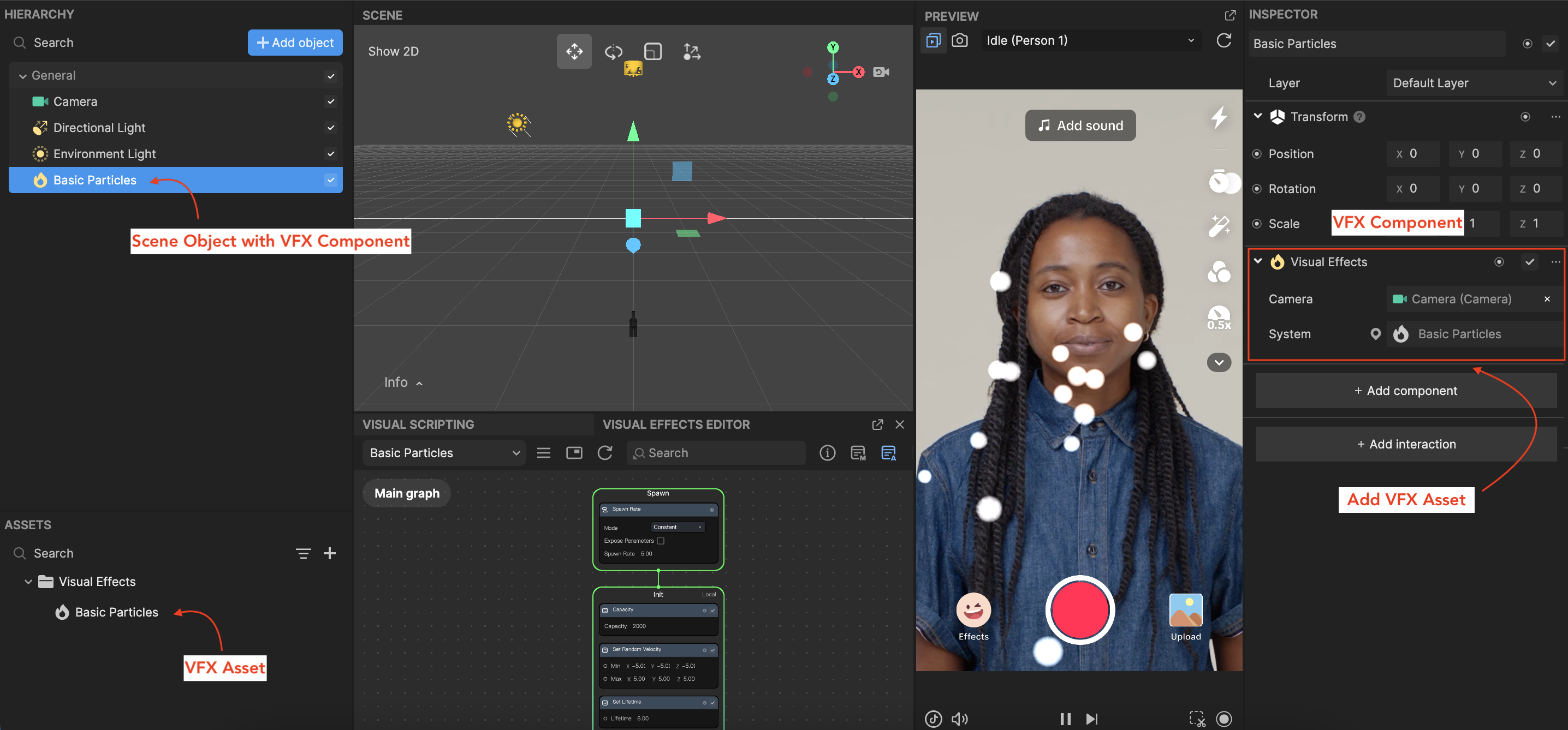This screenshot has height=730, width=1568.
Task: Adjust the 0.5x playback speed control
Action: pyautogui.click(x=1219, y=318)
